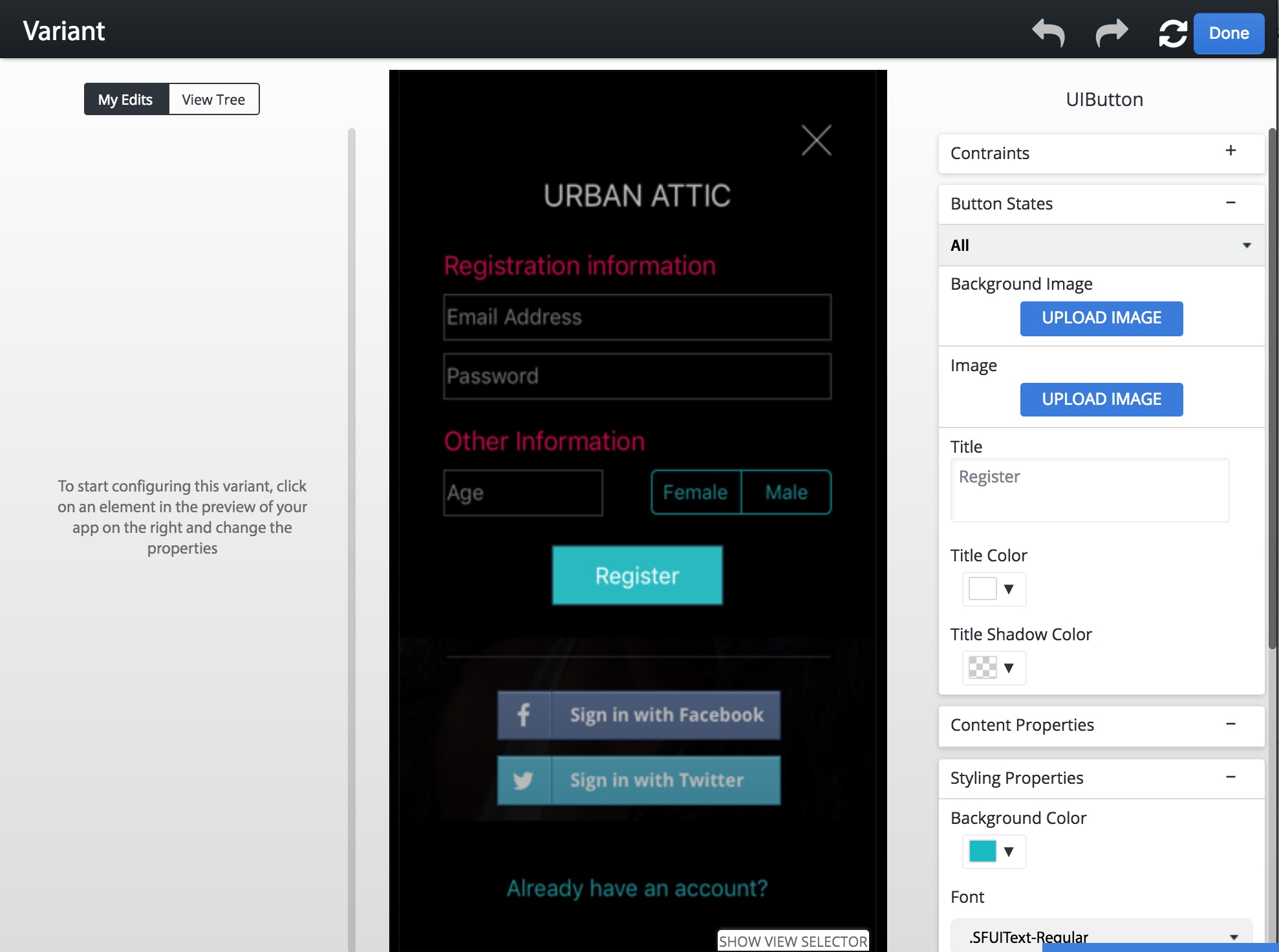This screenshot has width=1279, height=952.
Task: Click the X close button on modal
Action: (x=816, y=139)
